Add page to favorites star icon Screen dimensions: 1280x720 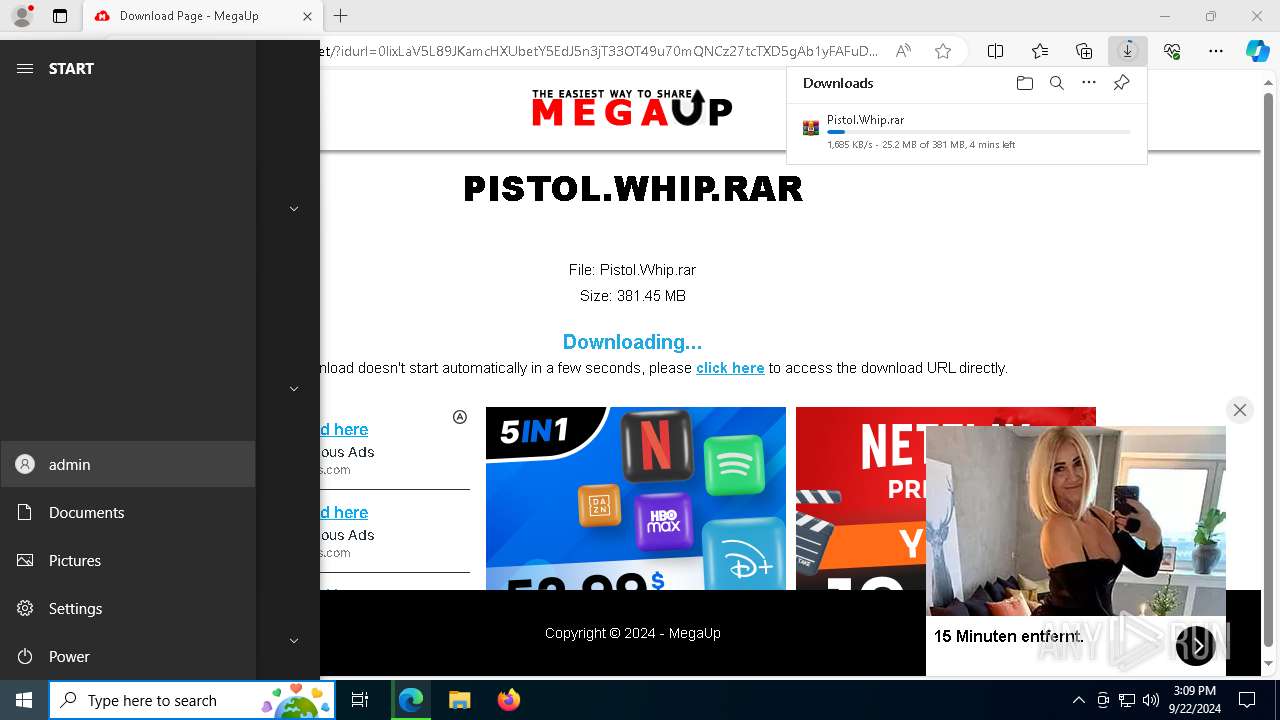coord(942,51)
